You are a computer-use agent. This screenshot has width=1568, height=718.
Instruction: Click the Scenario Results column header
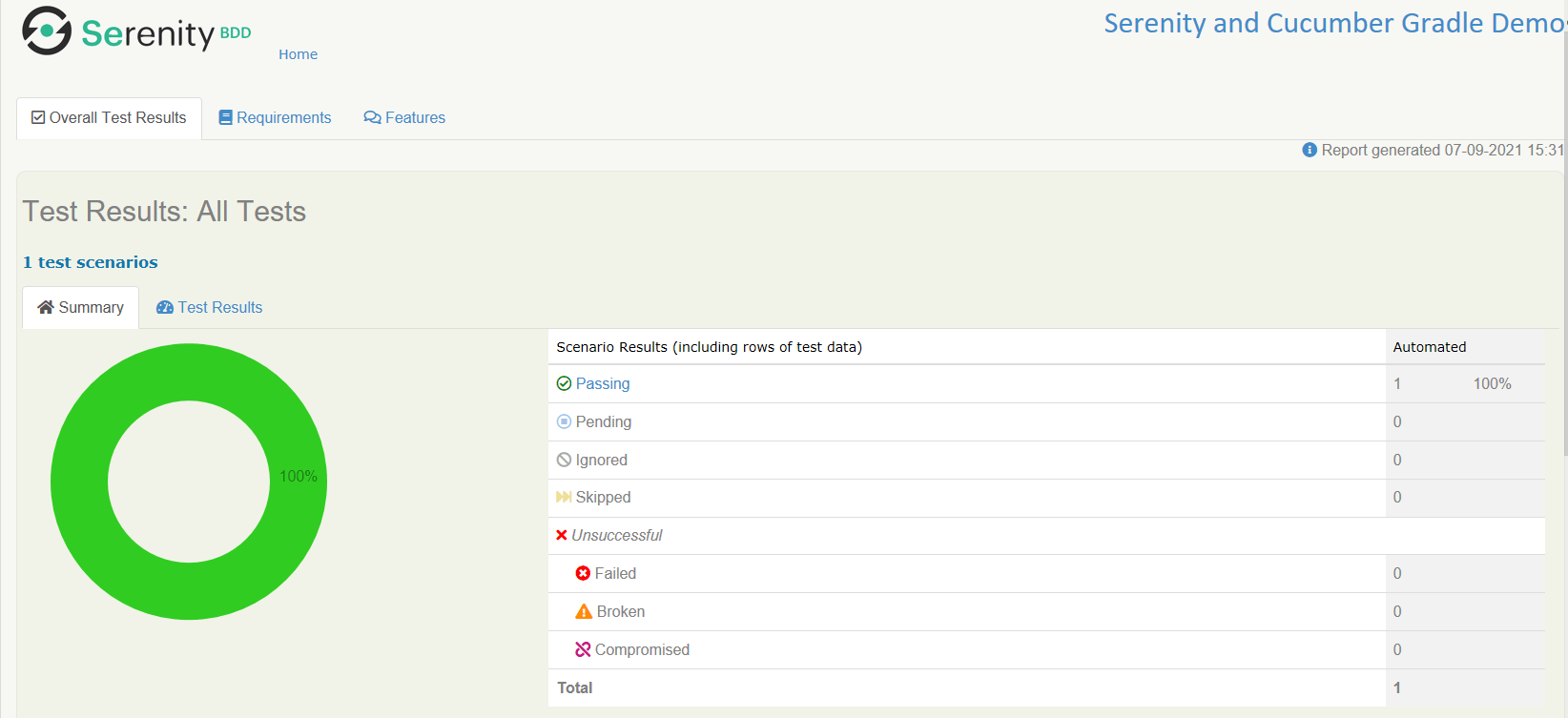(710, 347)
